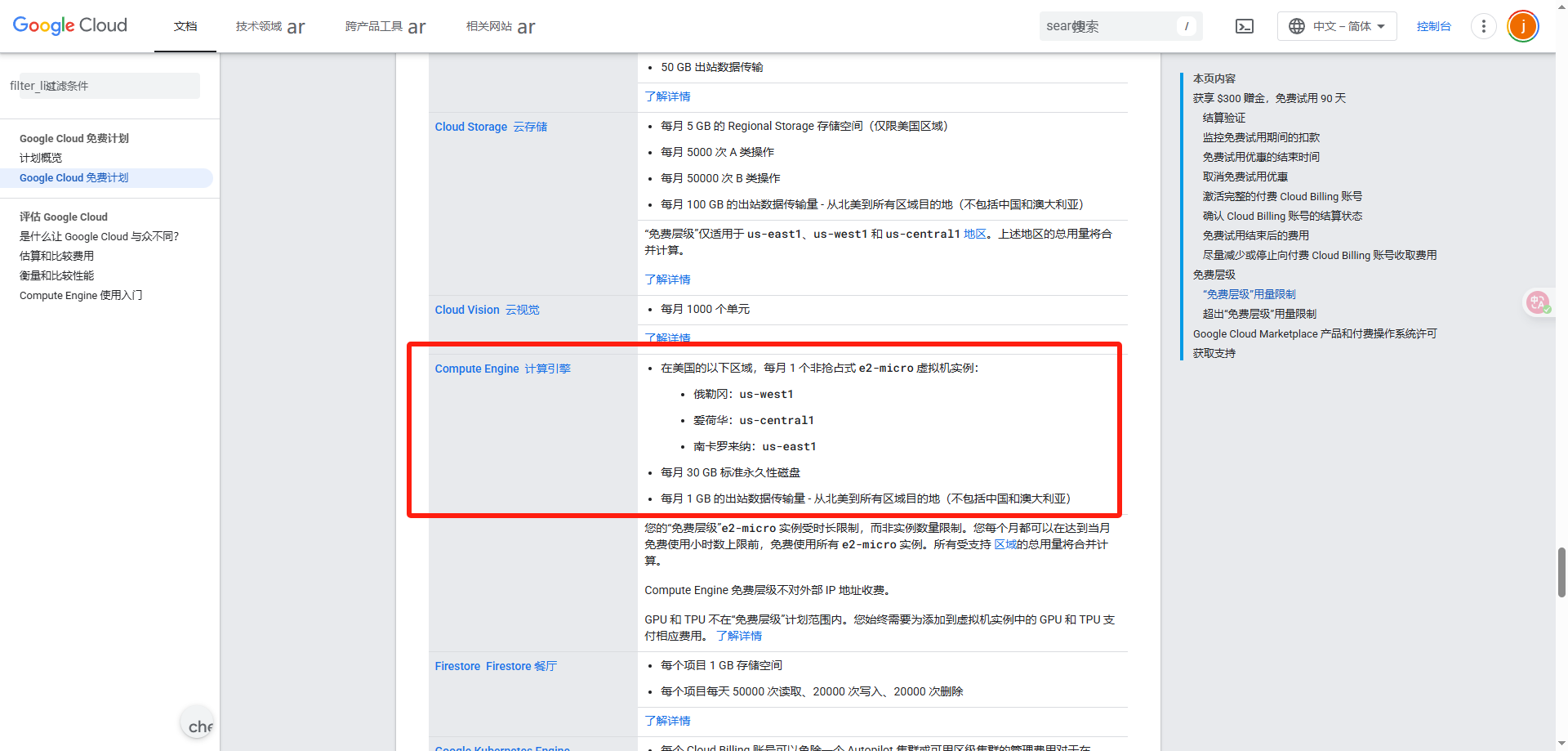The image size is (1568, 751).
Task: Open the Cloud Shell terminal icon
Action: click(1245, 26)
